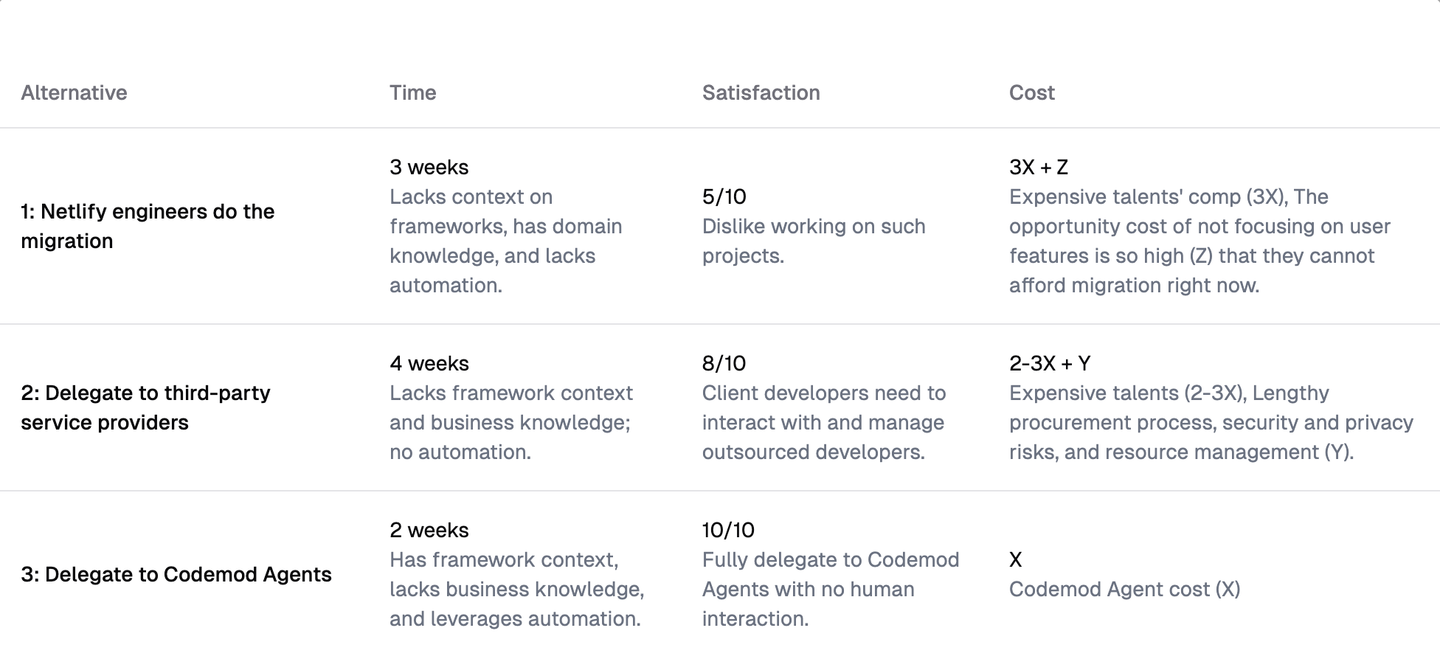Click the Dislike working on such projects text
Screen dimensions: 1440x668
coord(813,241)
